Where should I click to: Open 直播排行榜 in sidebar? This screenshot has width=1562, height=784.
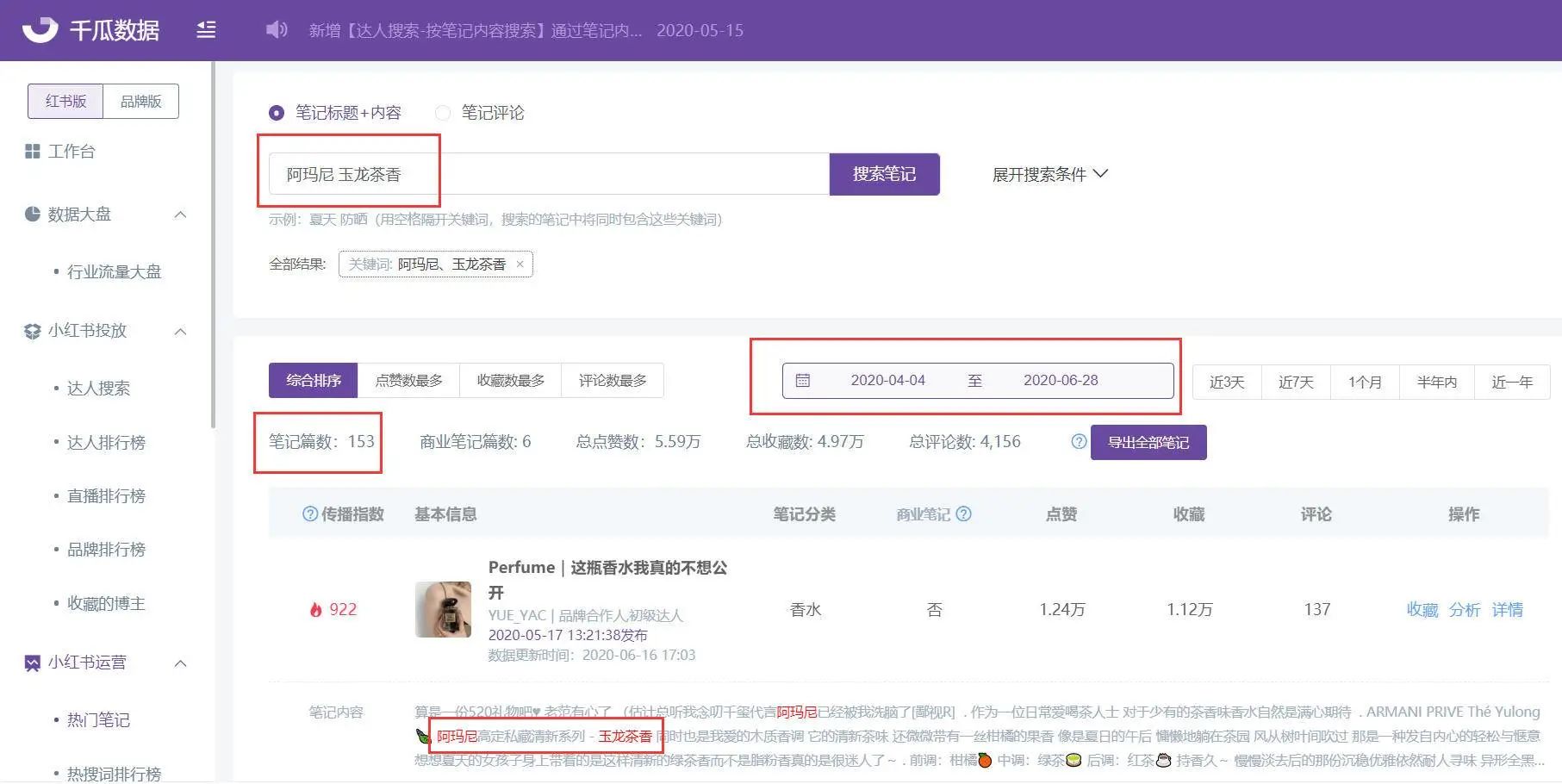pos(106,496)
